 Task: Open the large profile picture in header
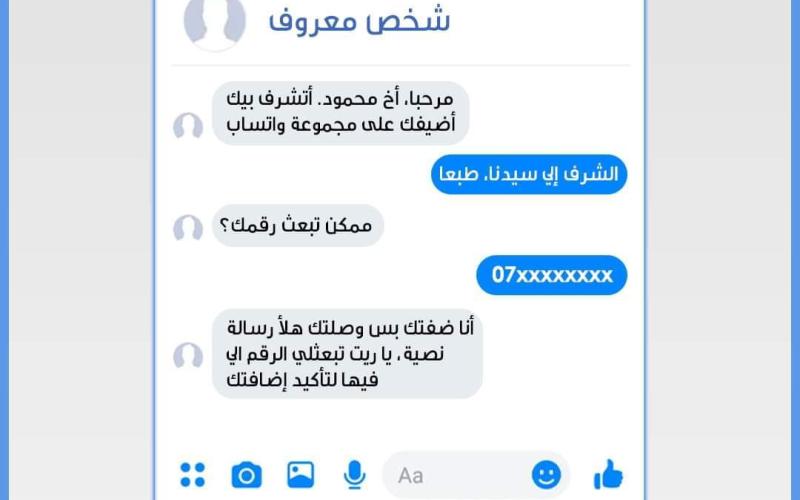[x=214, y=23]
